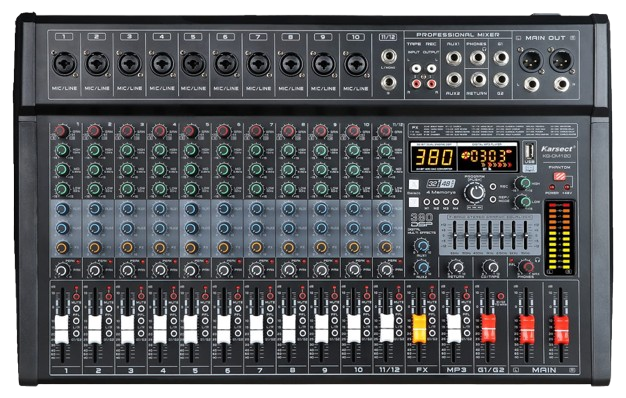Click the blue master AUX1 knob under DSP logo
The height and width of the screenshot is (398, 626).
pos(421,246)
